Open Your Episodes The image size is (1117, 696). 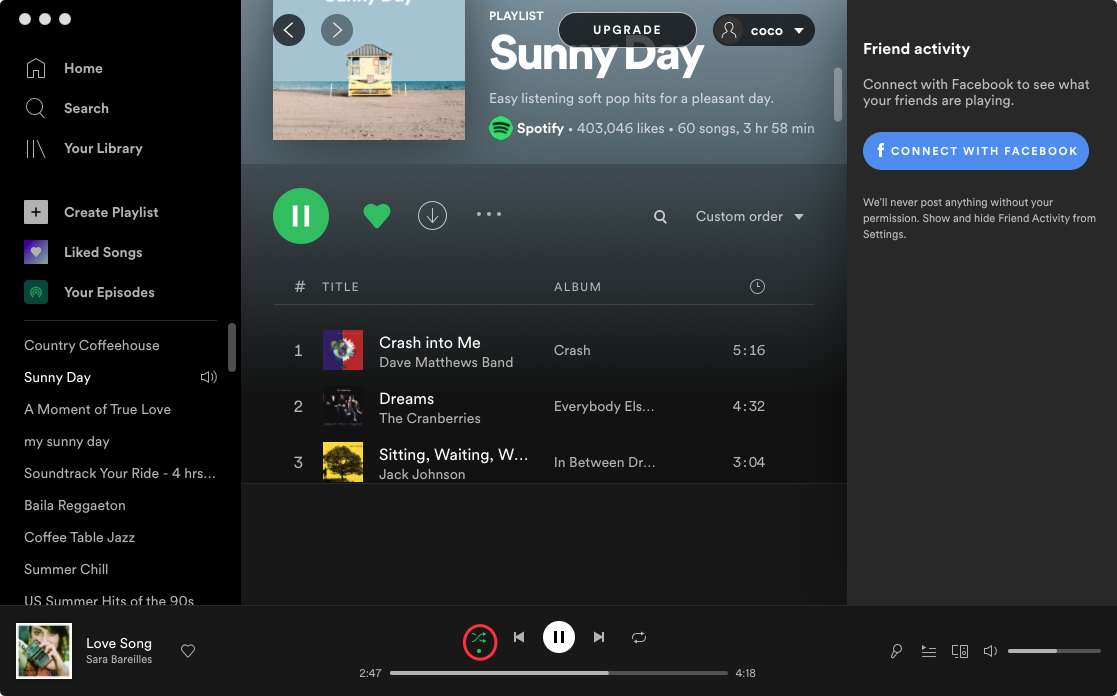point(89,292)
